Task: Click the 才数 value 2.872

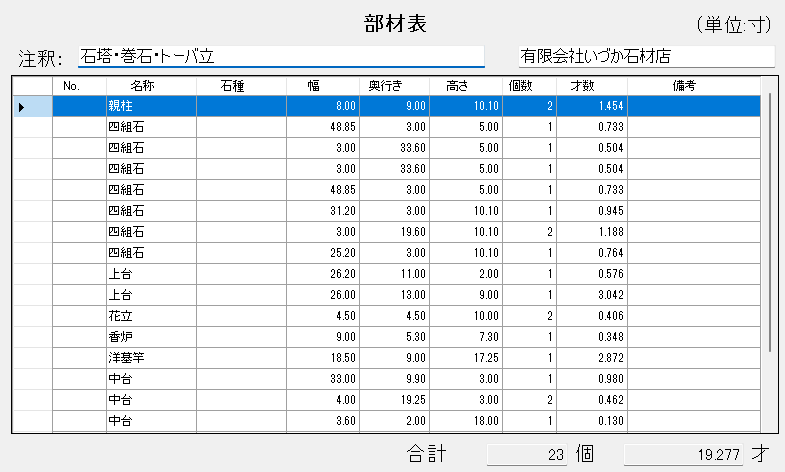Action: pyautogui.click(x=592, y=358)
